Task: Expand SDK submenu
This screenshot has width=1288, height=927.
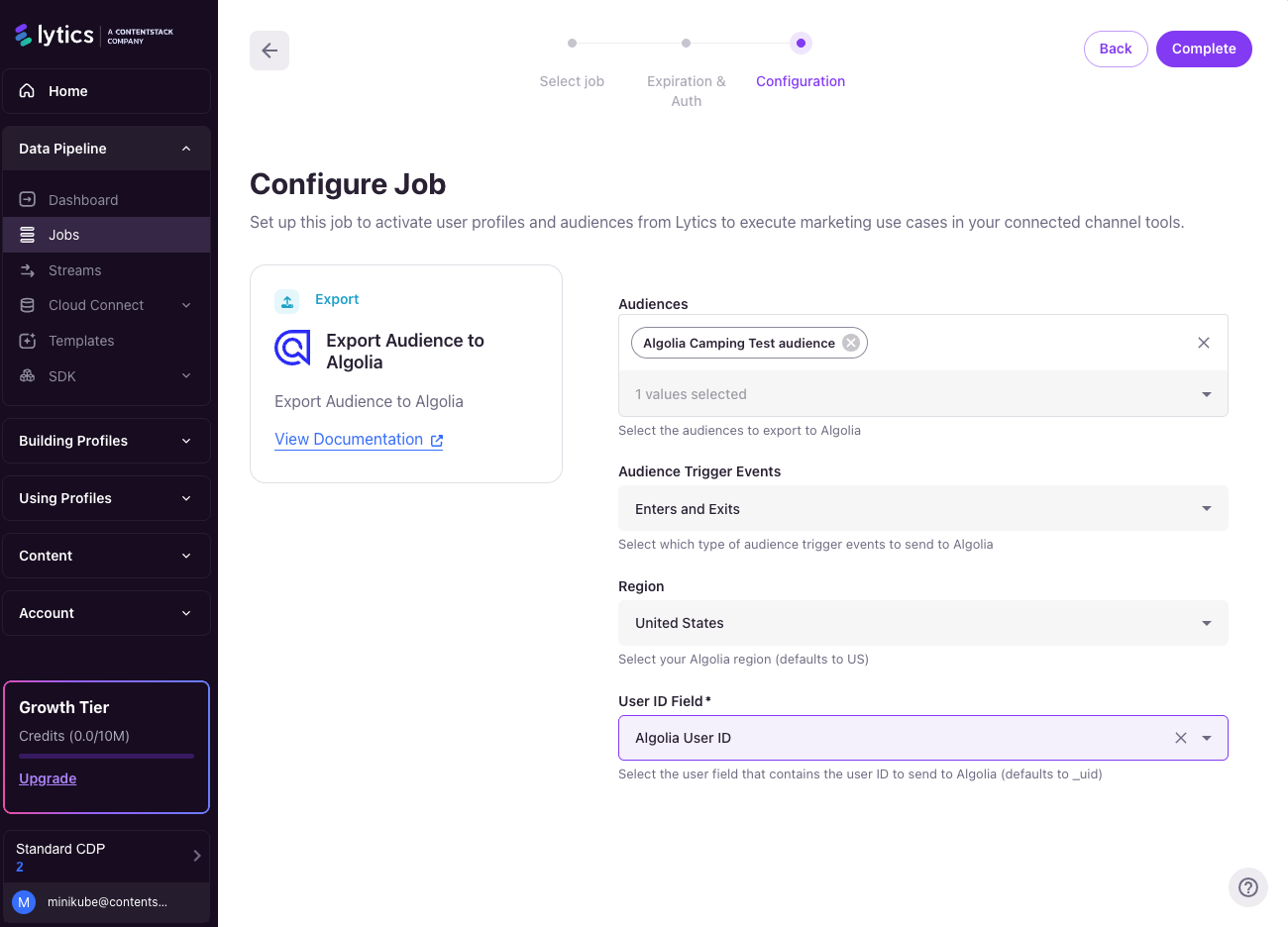Action: 186,376
